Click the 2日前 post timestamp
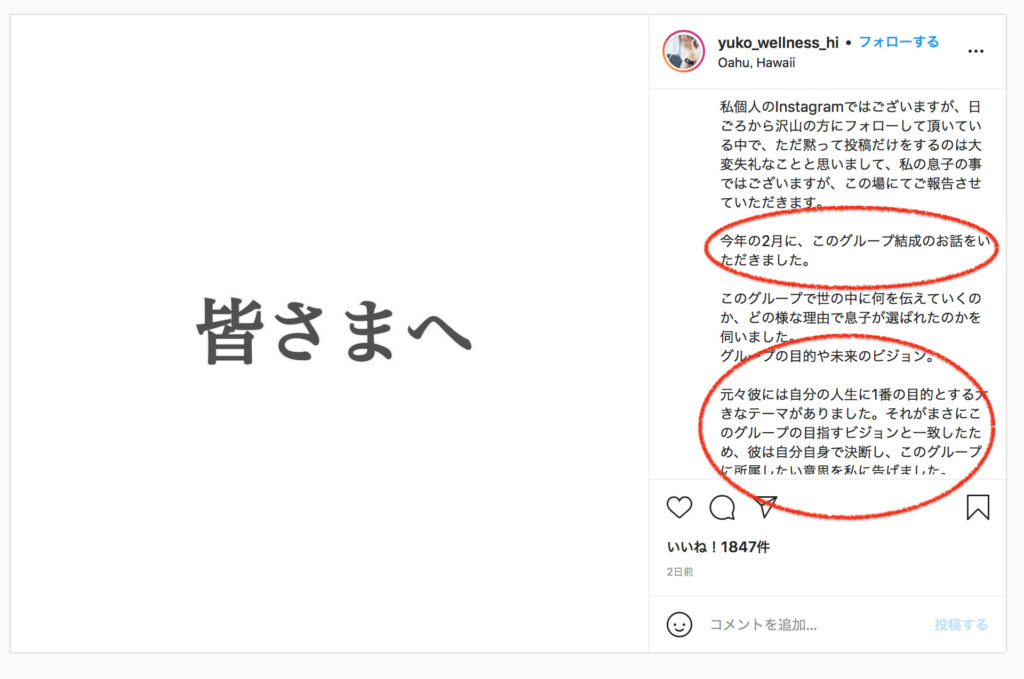 (680, 572)
